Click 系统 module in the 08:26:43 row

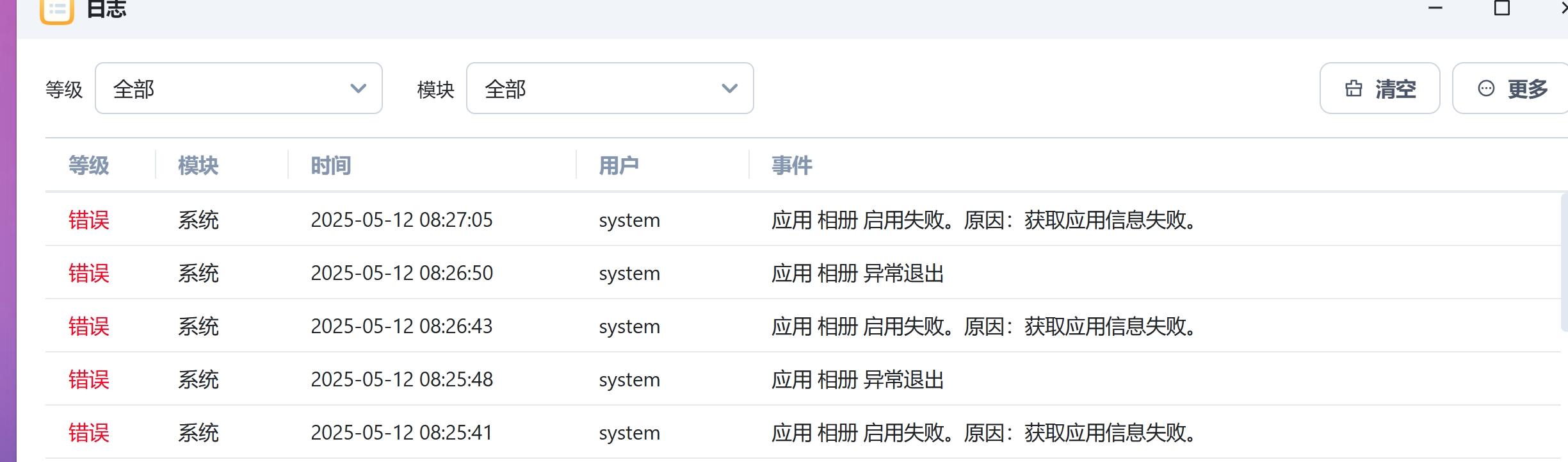(198, 326)
